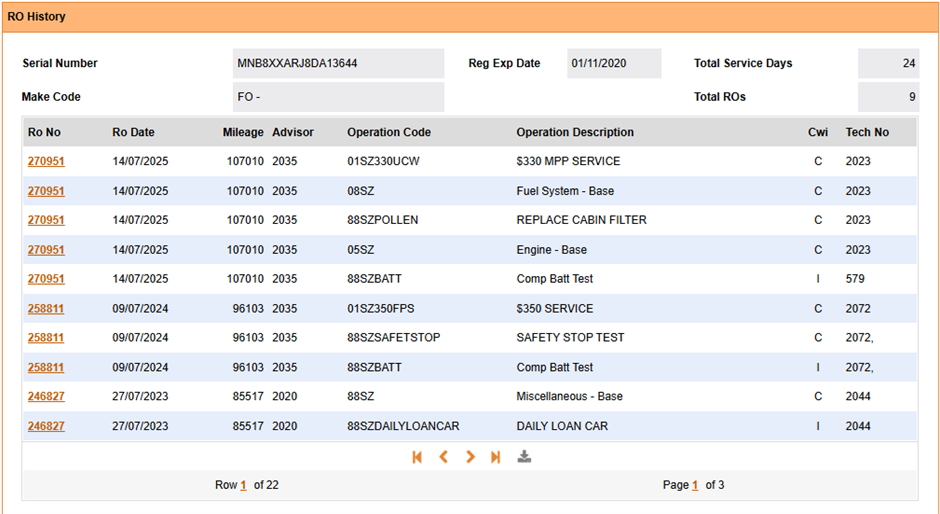
Task: Click the download export icon
Action: (x=524, y=457)
